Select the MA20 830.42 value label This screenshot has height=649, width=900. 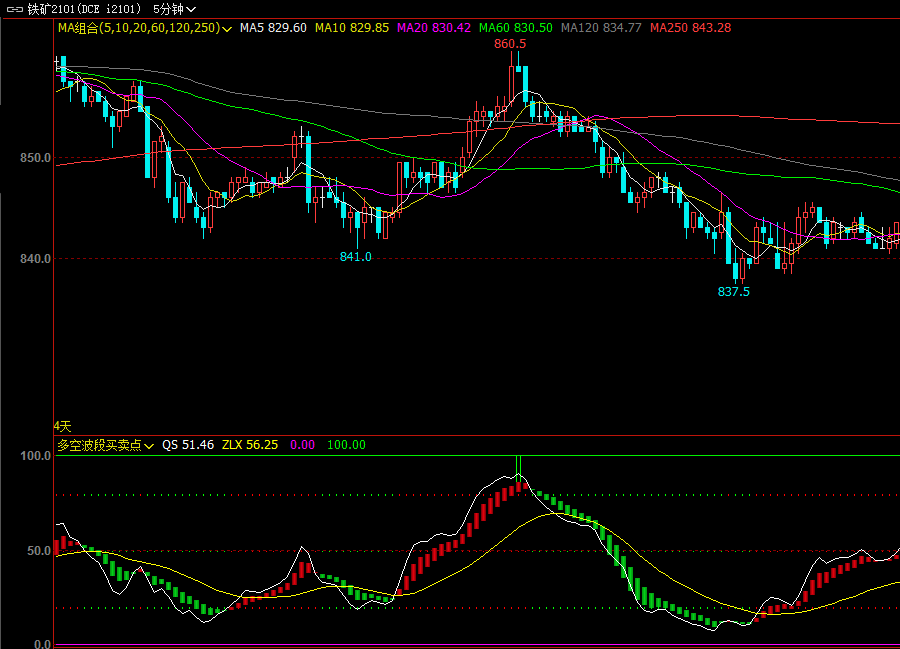(x=434, y=28)
